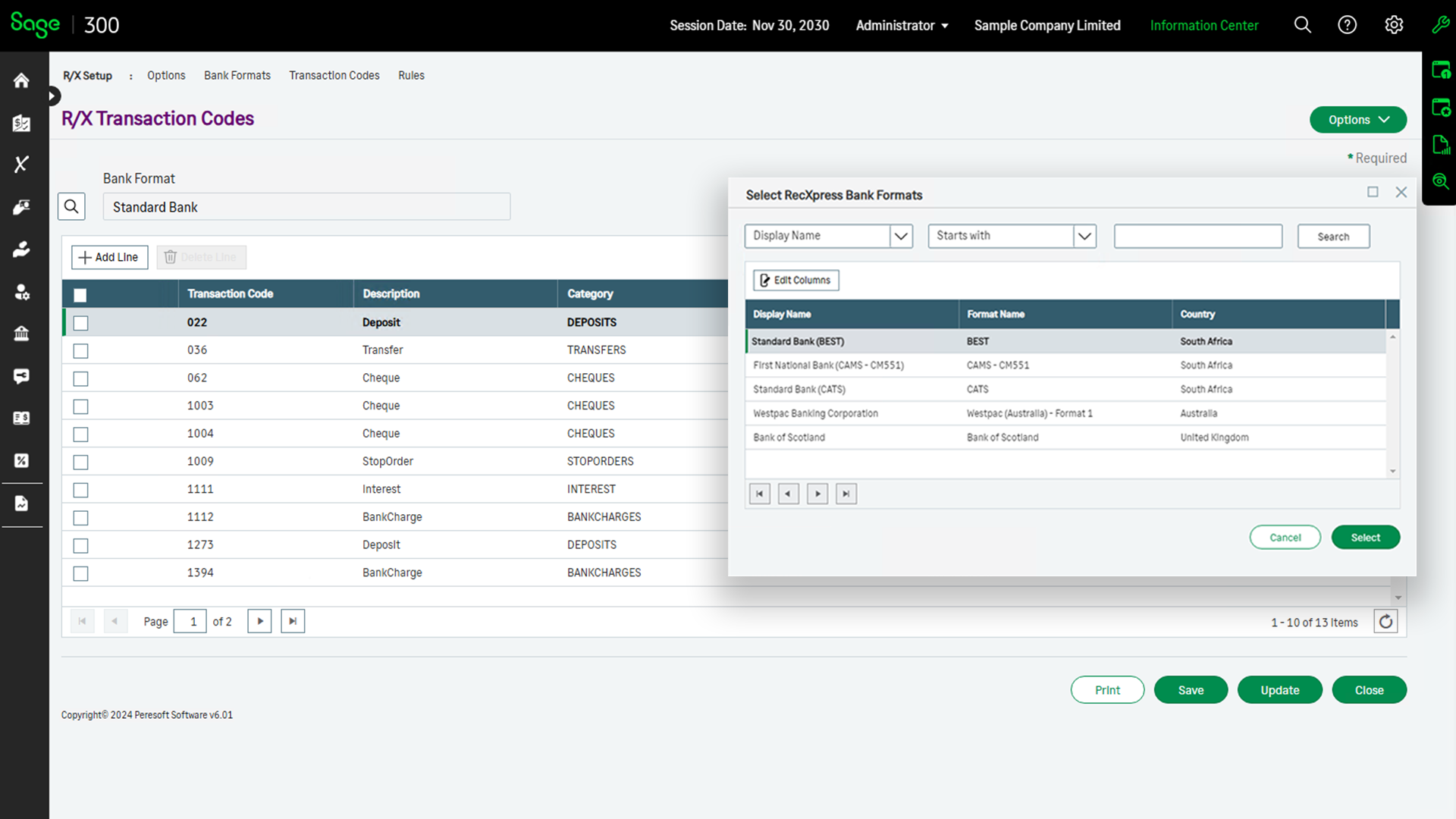Screen dimensions: 1456x819
Task: Open the reports document icon at sidebar bottom
Action: [x=20, y=503]
